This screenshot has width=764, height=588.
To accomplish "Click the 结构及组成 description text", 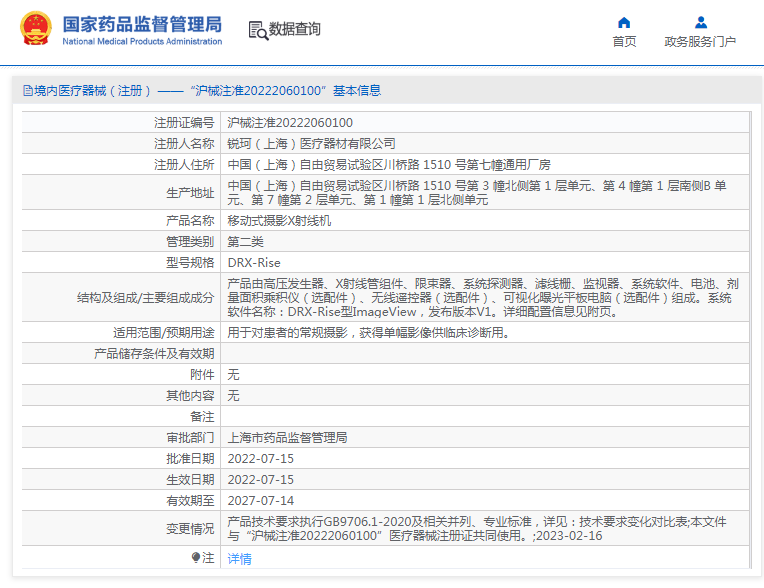I will click(x=483, y=298).
